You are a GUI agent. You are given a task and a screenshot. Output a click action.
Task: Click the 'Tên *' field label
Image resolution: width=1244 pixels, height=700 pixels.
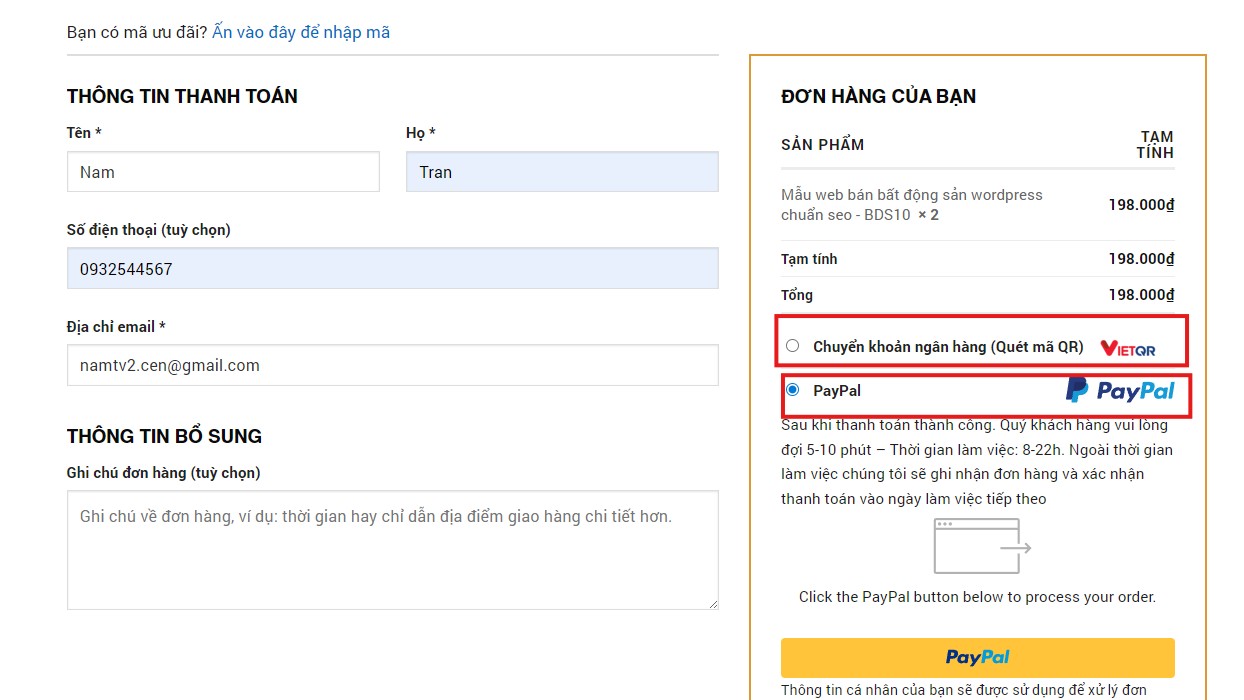tap(84, 133)
